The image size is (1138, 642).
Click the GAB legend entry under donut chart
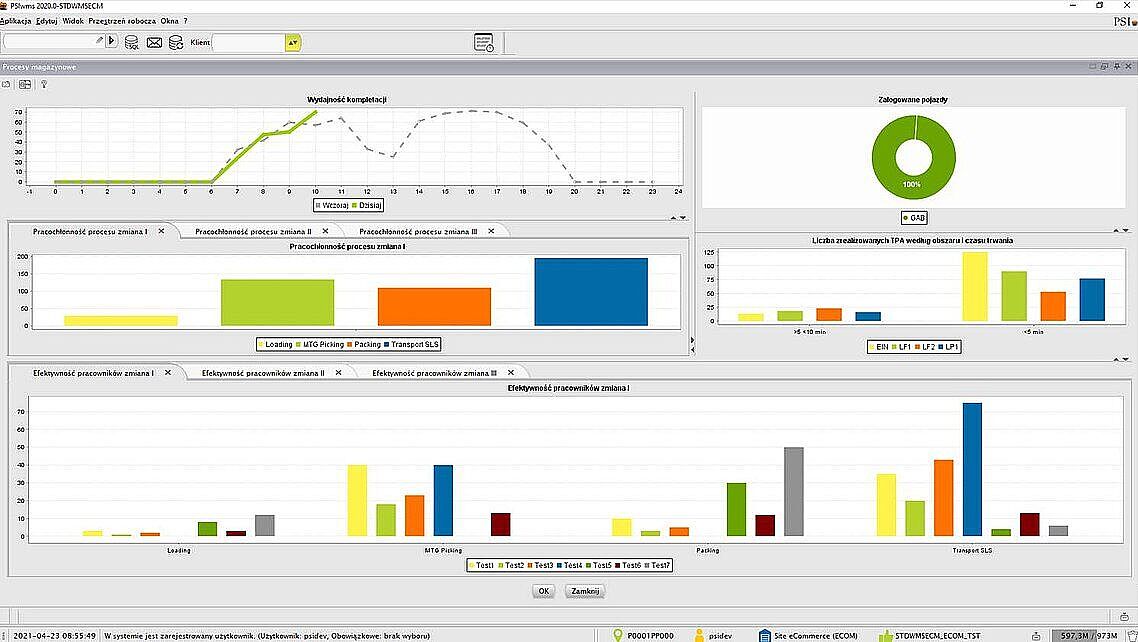pos(914,218)
